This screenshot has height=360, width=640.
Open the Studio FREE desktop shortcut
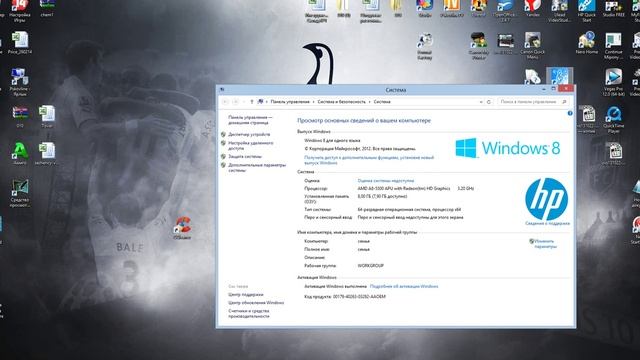pos(613,8)
